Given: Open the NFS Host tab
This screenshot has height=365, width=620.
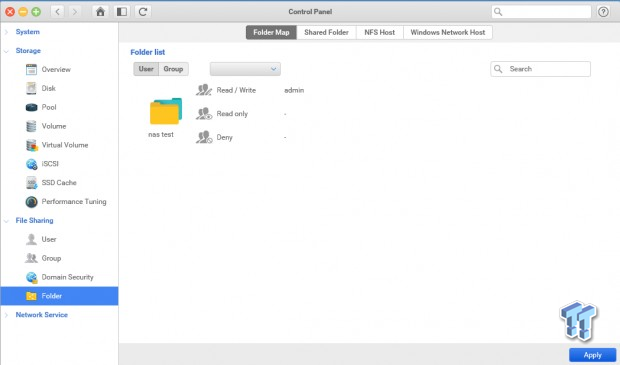Looking at the screenshot, I should [380, 32].
